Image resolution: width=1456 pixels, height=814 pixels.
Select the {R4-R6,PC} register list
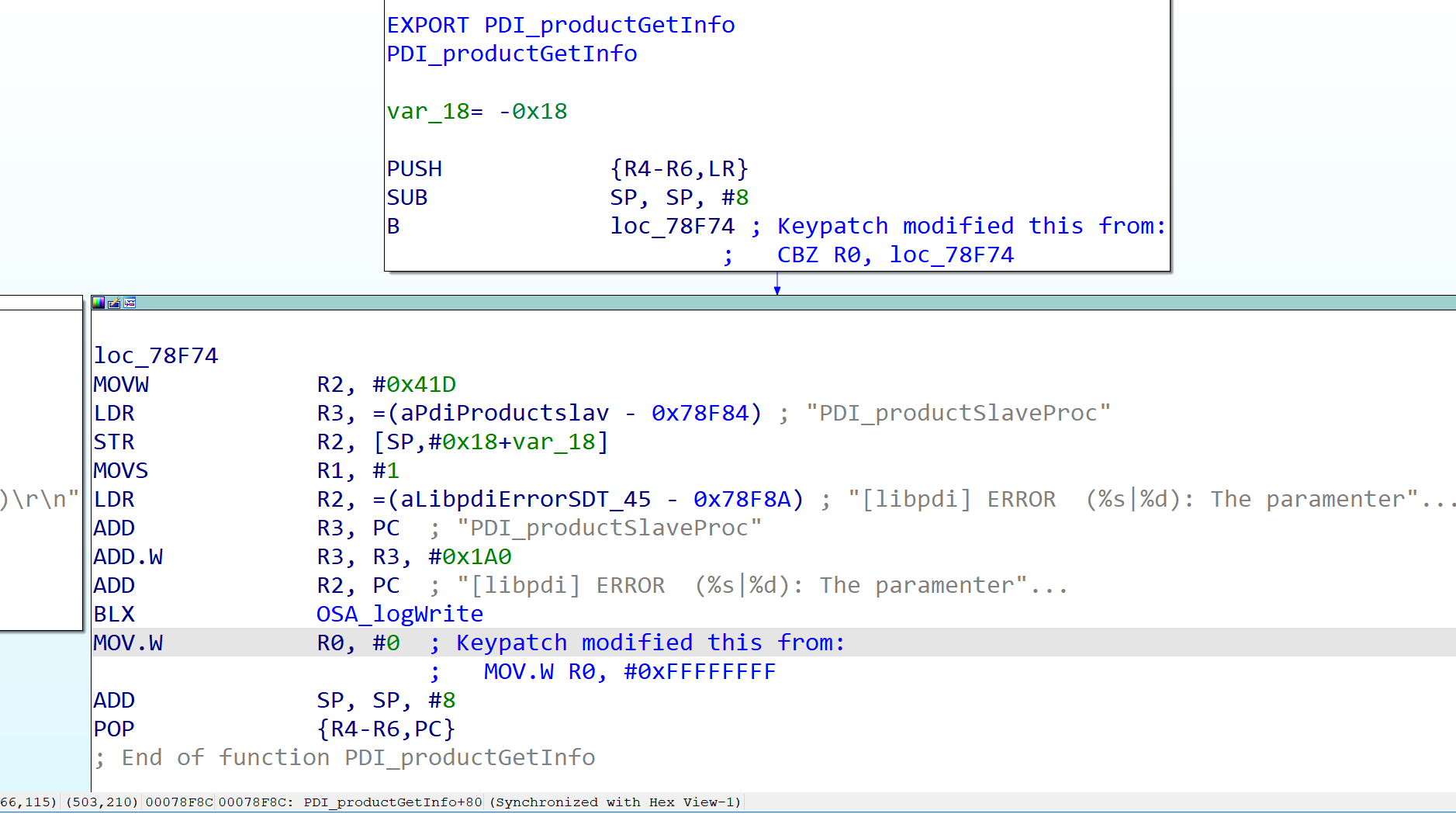(x=386, y=729)
